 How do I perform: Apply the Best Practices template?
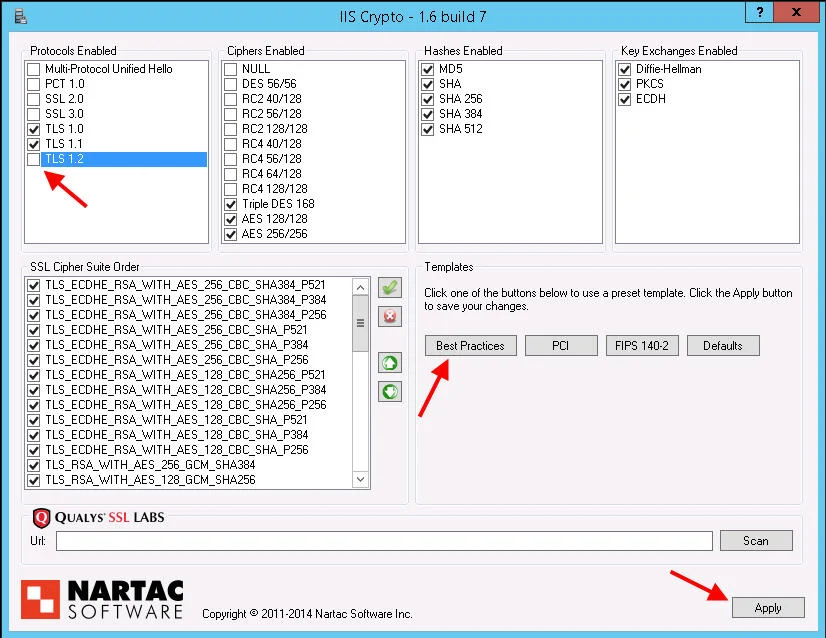pos(470,346)
